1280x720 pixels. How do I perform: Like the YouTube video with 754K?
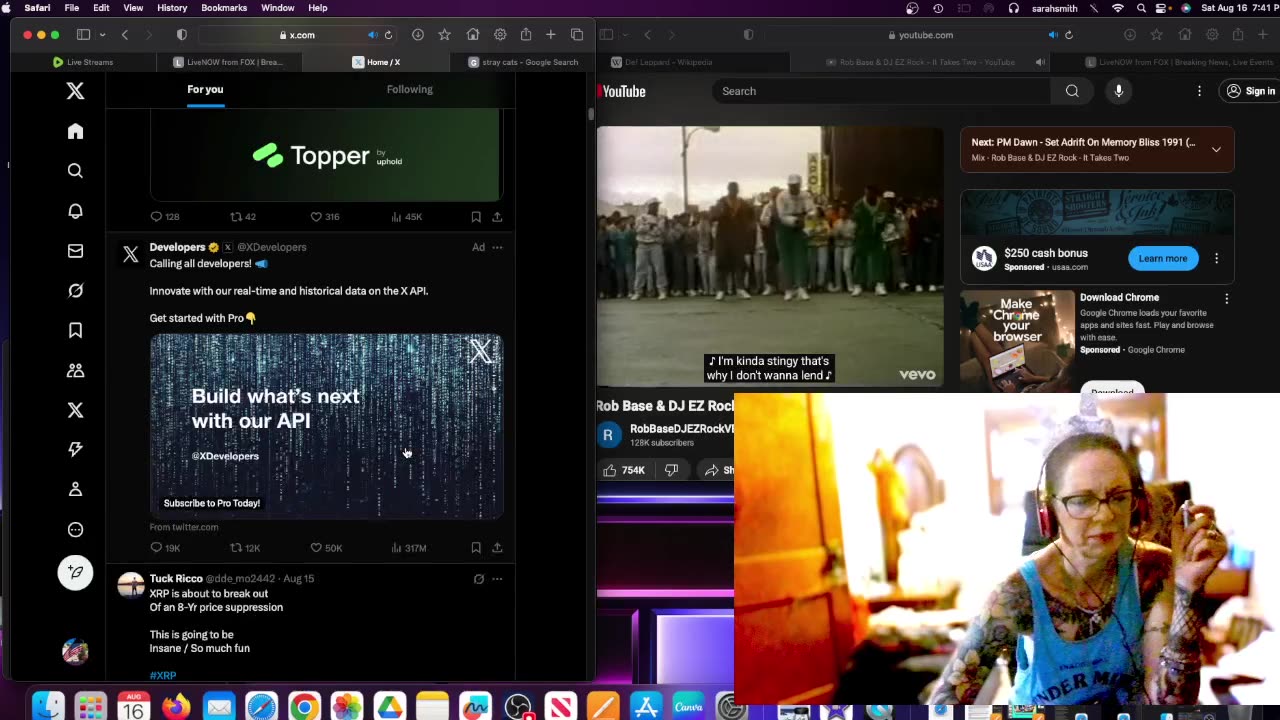(624, 470)
